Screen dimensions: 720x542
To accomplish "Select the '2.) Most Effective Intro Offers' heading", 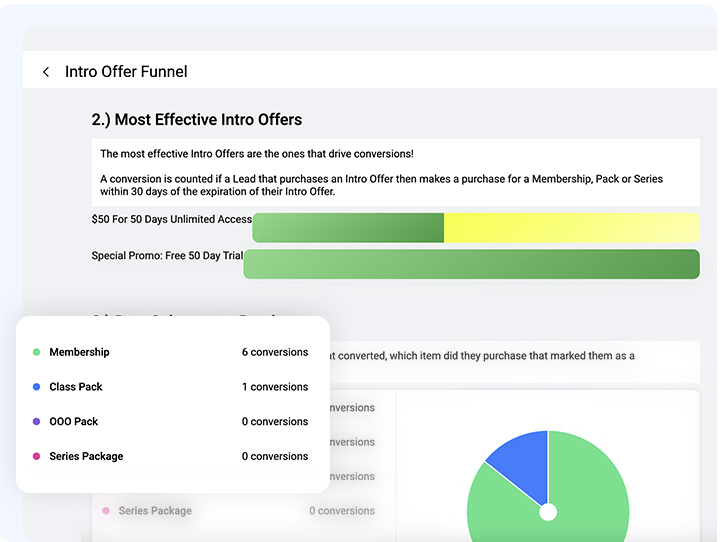I will click(x=197, y=119).
